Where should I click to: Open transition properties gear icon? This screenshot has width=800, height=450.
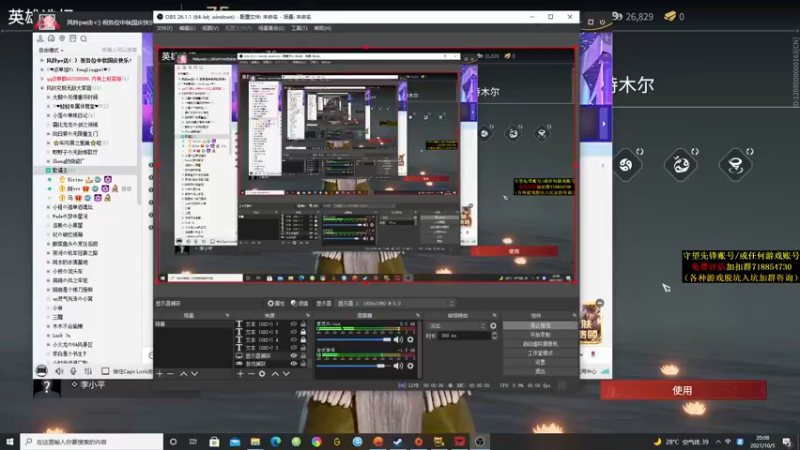click(x=493, y=326)
